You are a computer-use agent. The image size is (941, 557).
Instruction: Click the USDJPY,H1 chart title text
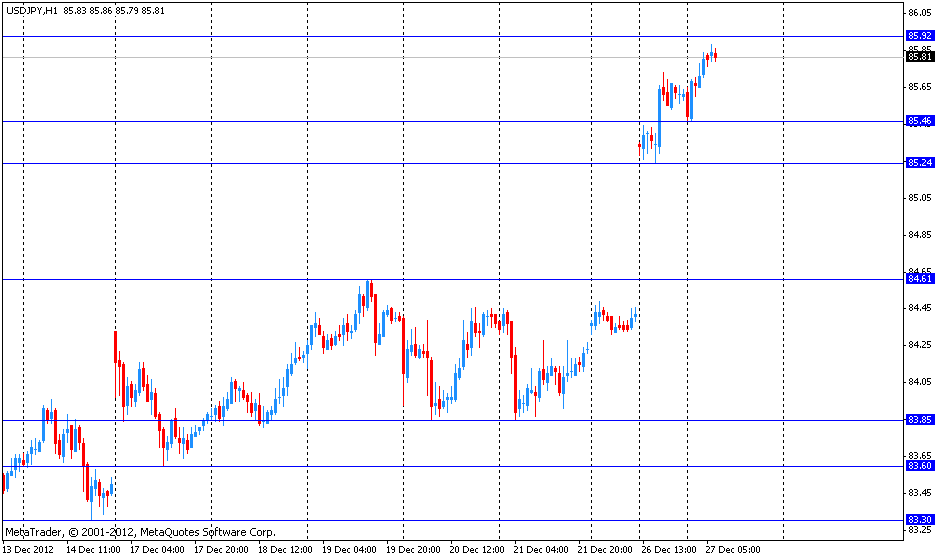tap(32, 10)
